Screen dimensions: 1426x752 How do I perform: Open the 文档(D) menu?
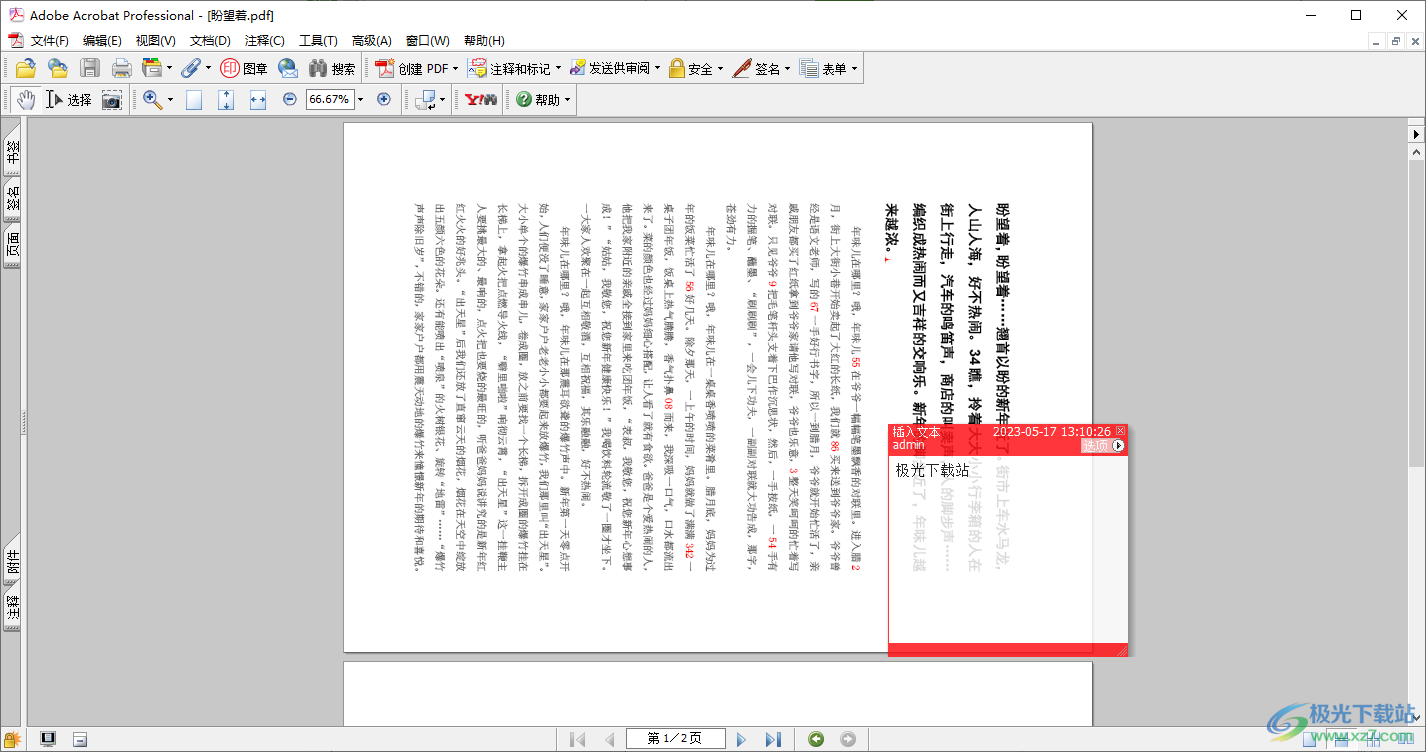tap(210, 41)
